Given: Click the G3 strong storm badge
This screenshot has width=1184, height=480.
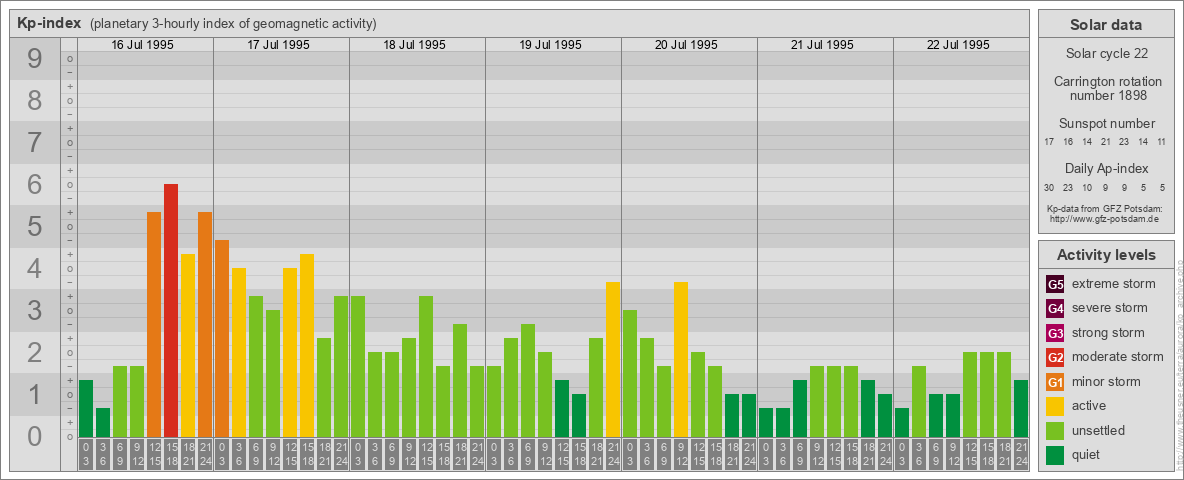Looking at the screenshot, I should 1055,333.
